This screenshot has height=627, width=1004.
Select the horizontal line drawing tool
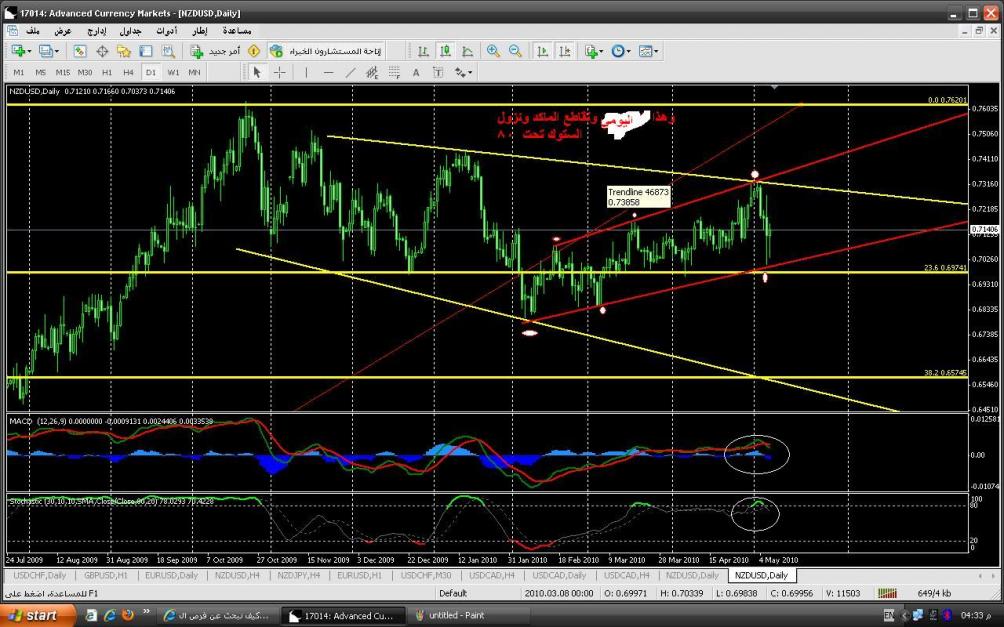[326, 72]
